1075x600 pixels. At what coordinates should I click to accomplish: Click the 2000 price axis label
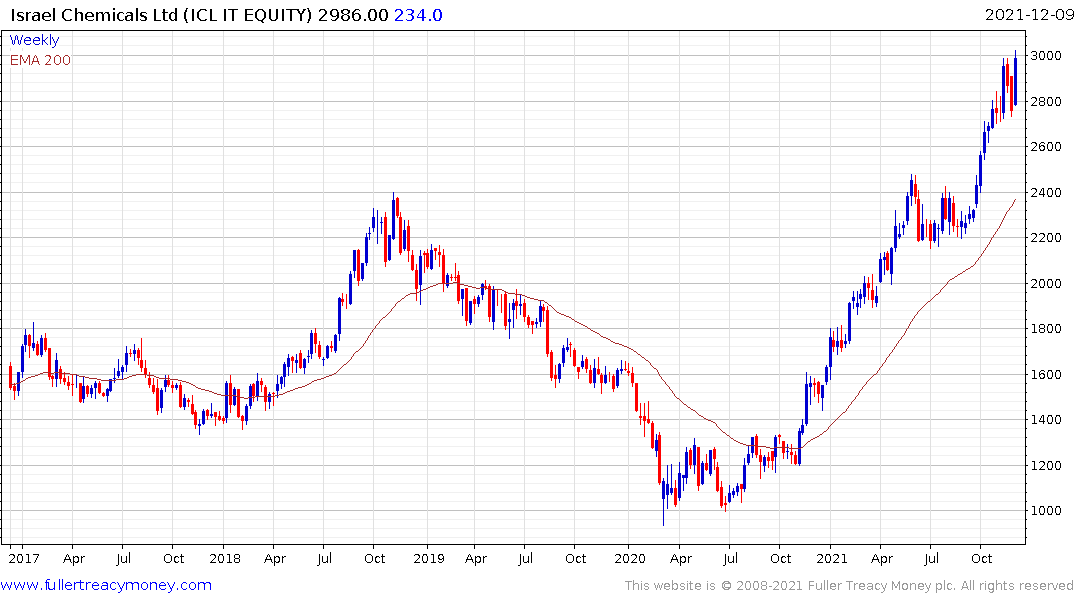tap(1046, 283)
